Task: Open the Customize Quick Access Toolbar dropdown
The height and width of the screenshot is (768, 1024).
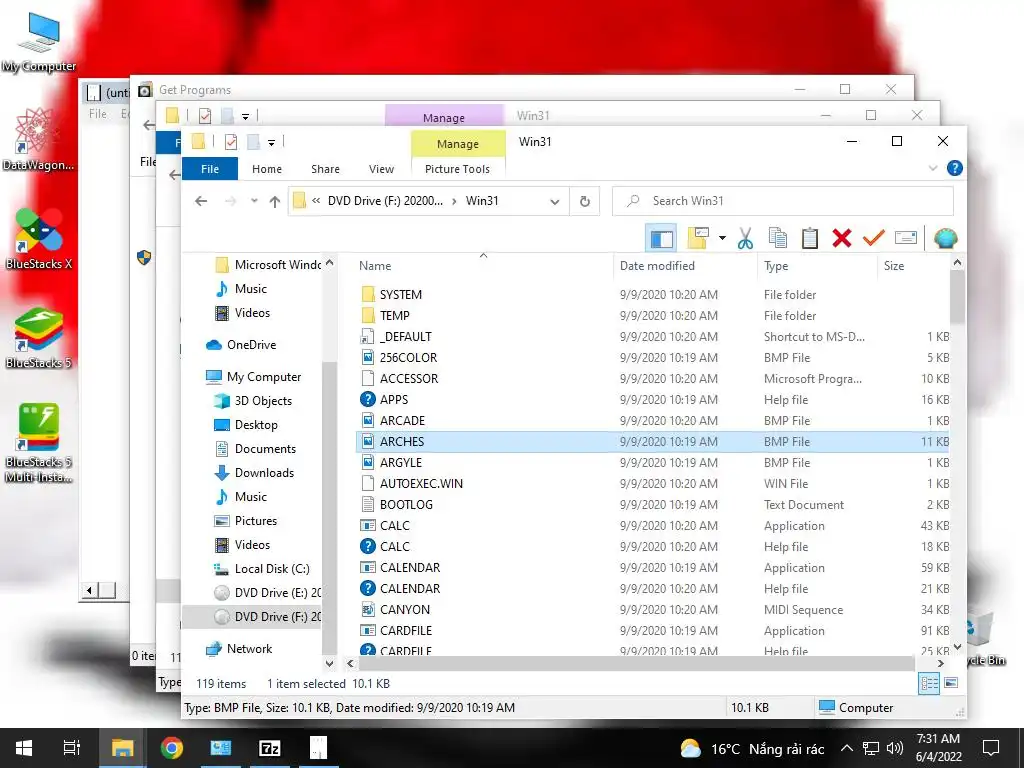Action: click(x=271, y=142)
